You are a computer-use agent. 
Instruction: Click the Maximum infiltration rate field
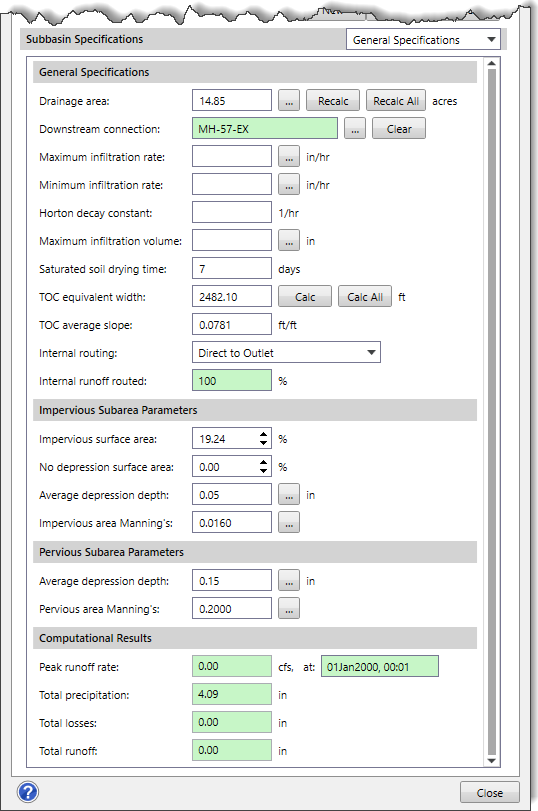pyautogui.click(x=232, y=156)
